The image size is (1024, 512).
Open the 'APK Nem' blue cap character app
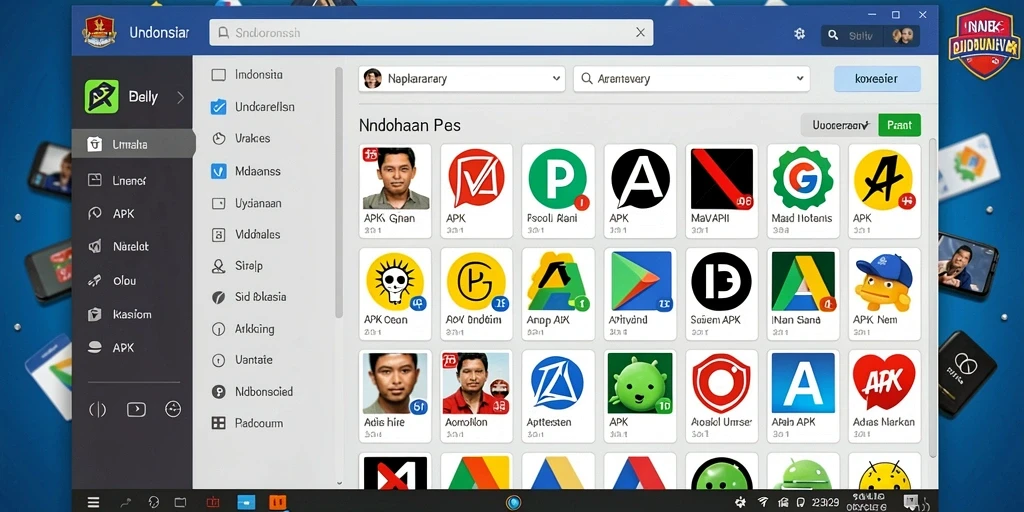pos(884,294)
